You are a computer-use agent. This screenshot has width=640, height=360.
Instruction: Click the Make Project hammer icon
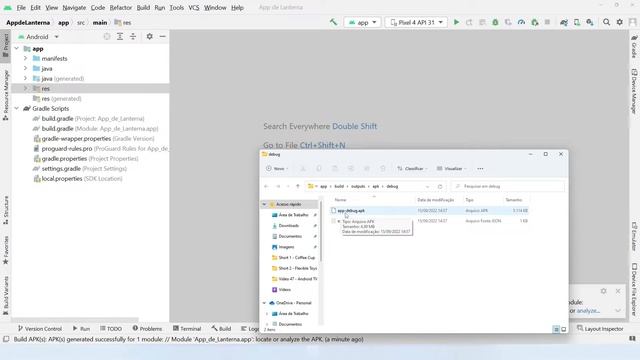[x=333, y=22]
